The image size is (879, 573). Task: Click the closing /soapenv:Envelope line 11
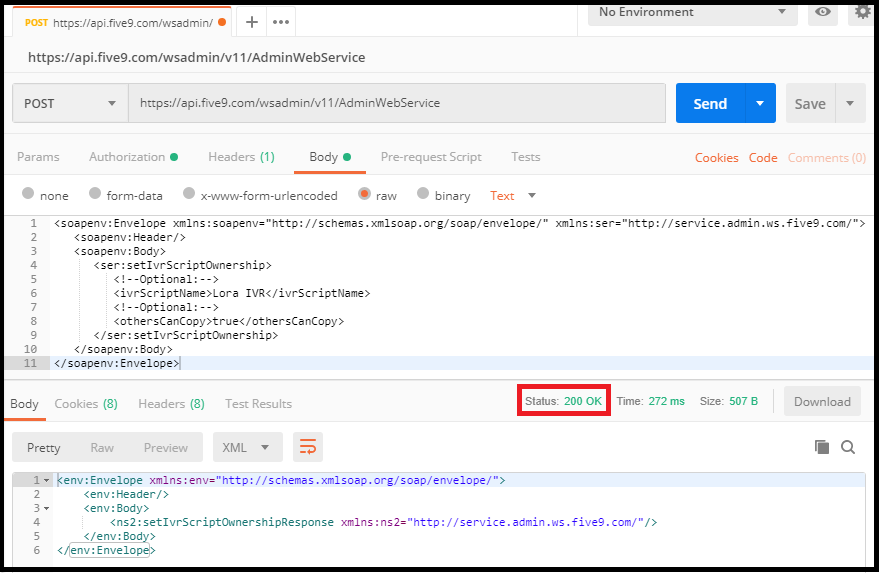click(117, 363)
